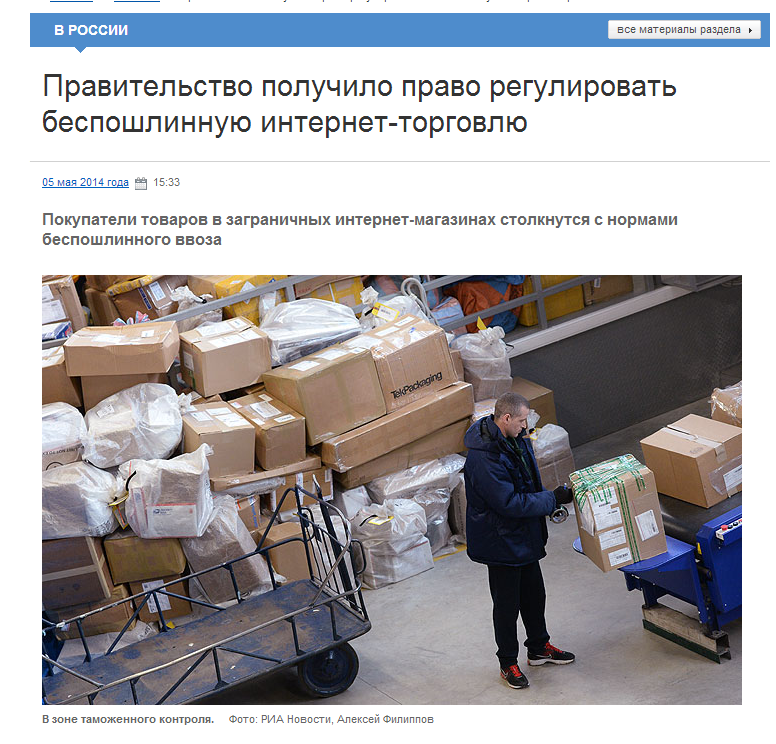This screenshot has width=776, height=744.
Task: Click the 15:33 publication time
Action: click(x=166, y=182)
